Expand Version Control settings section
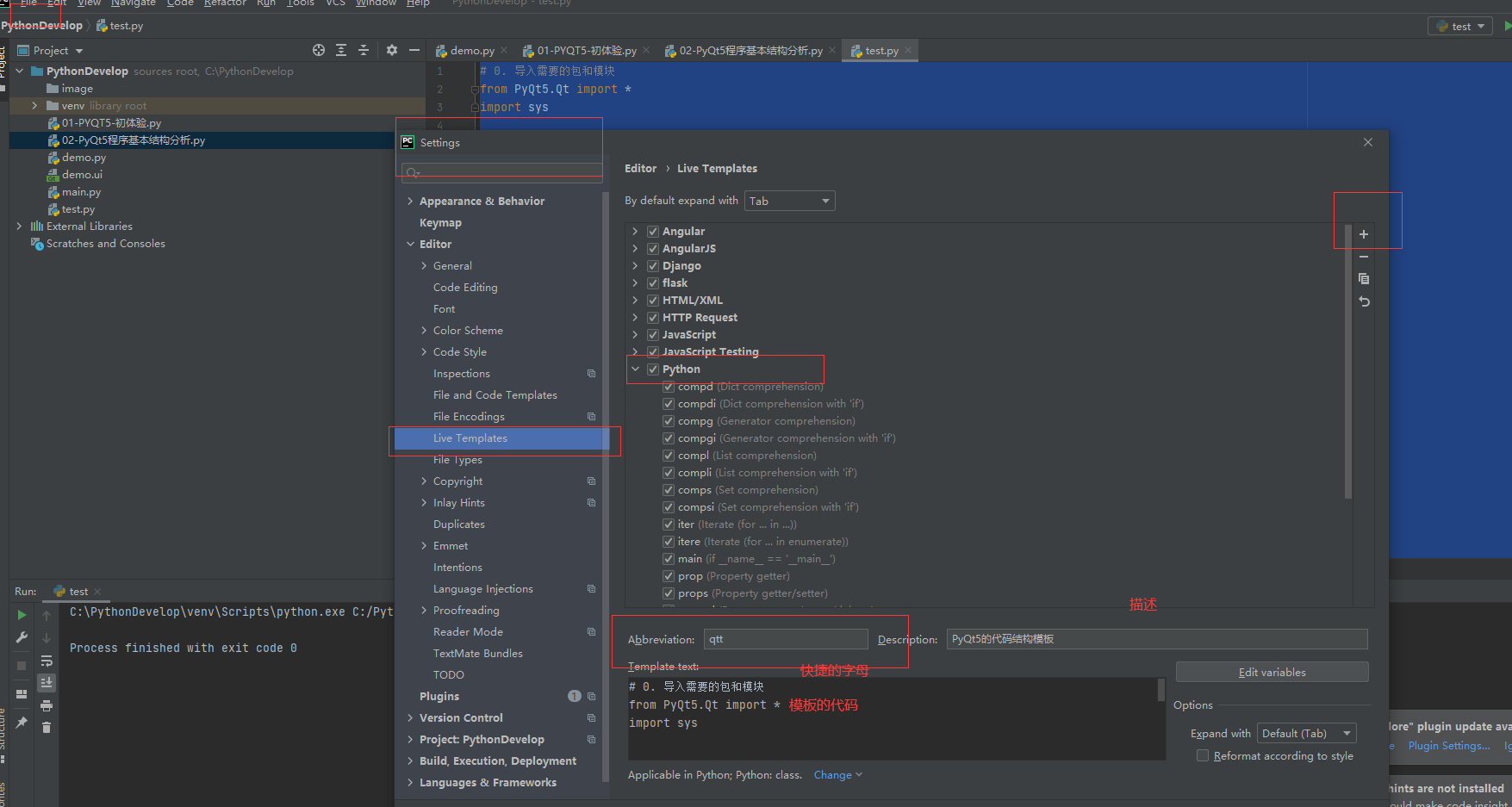Screen dimensions: 1512x807 click(x=410, y=717)
